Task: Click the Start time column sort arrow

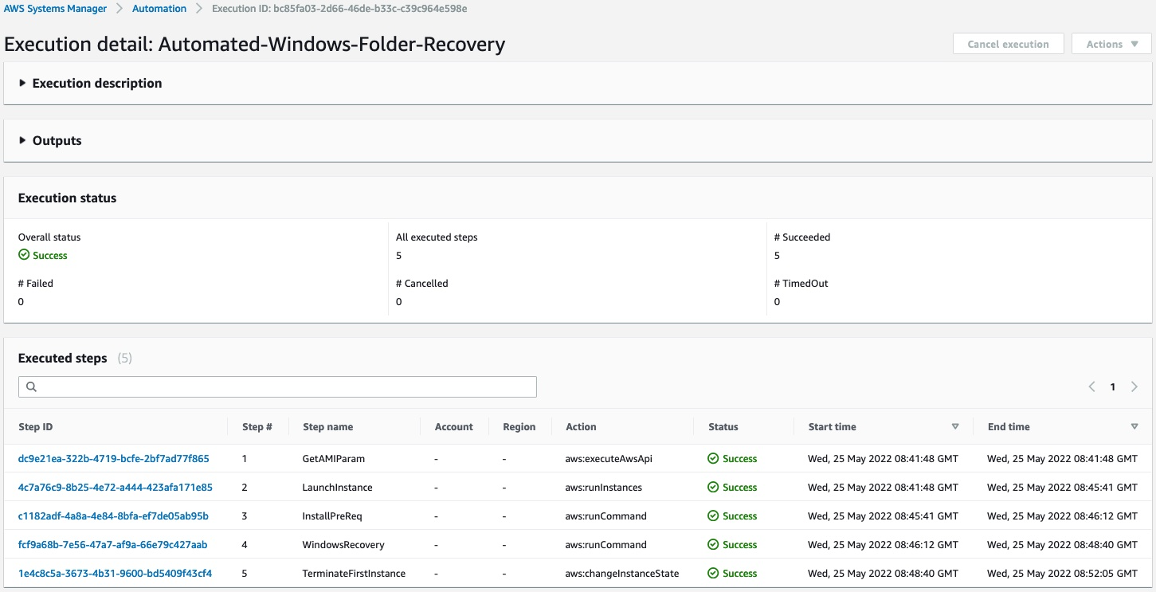Action: [x=955, y=426]
